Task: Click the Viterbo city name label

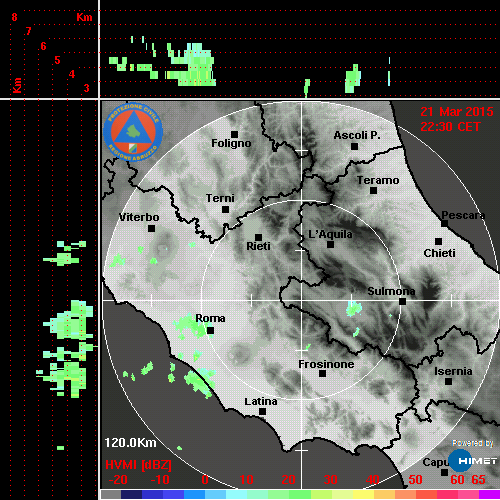Action: (x=139, y=217)
